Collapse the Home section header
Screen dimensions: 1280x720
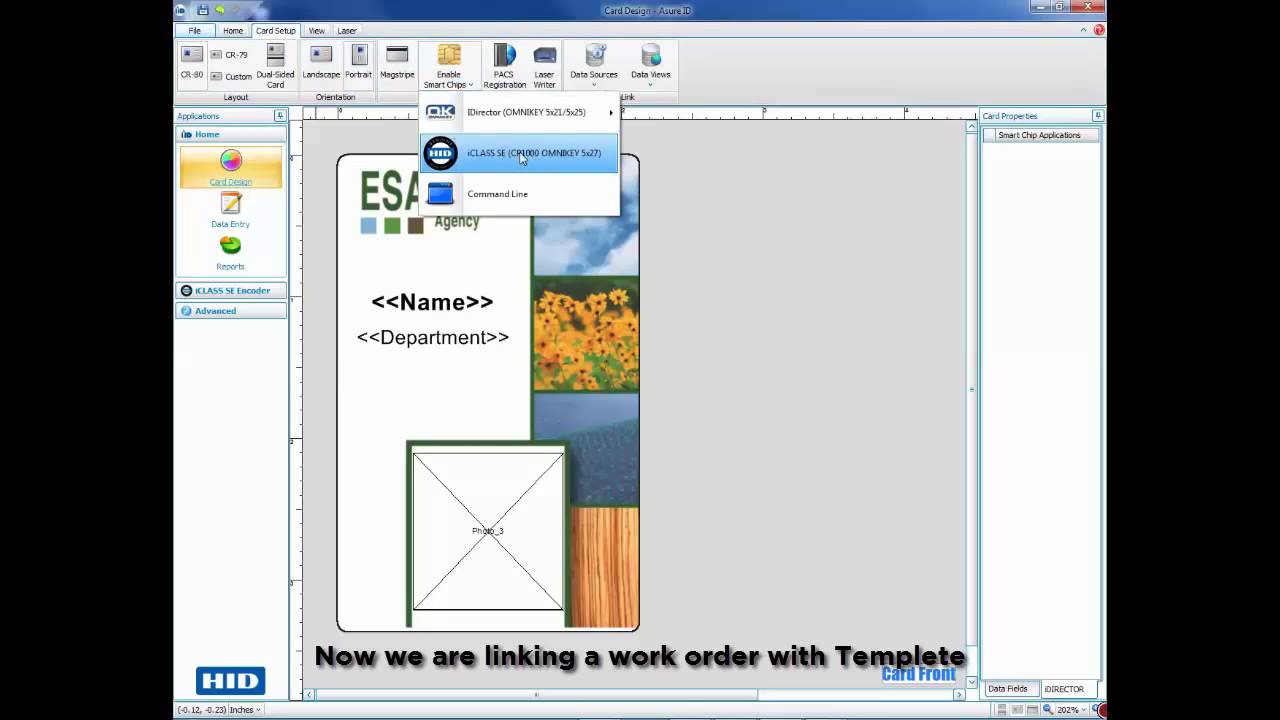(231, 134)
